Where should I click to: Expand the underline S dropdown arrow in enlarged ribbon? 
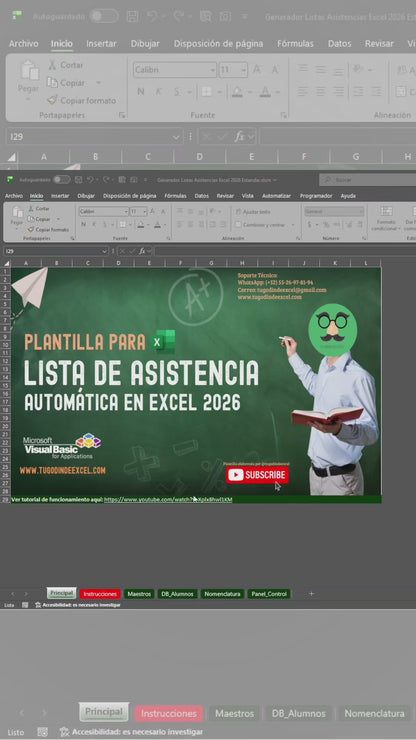pyautogui.click(x=189, y=92)
